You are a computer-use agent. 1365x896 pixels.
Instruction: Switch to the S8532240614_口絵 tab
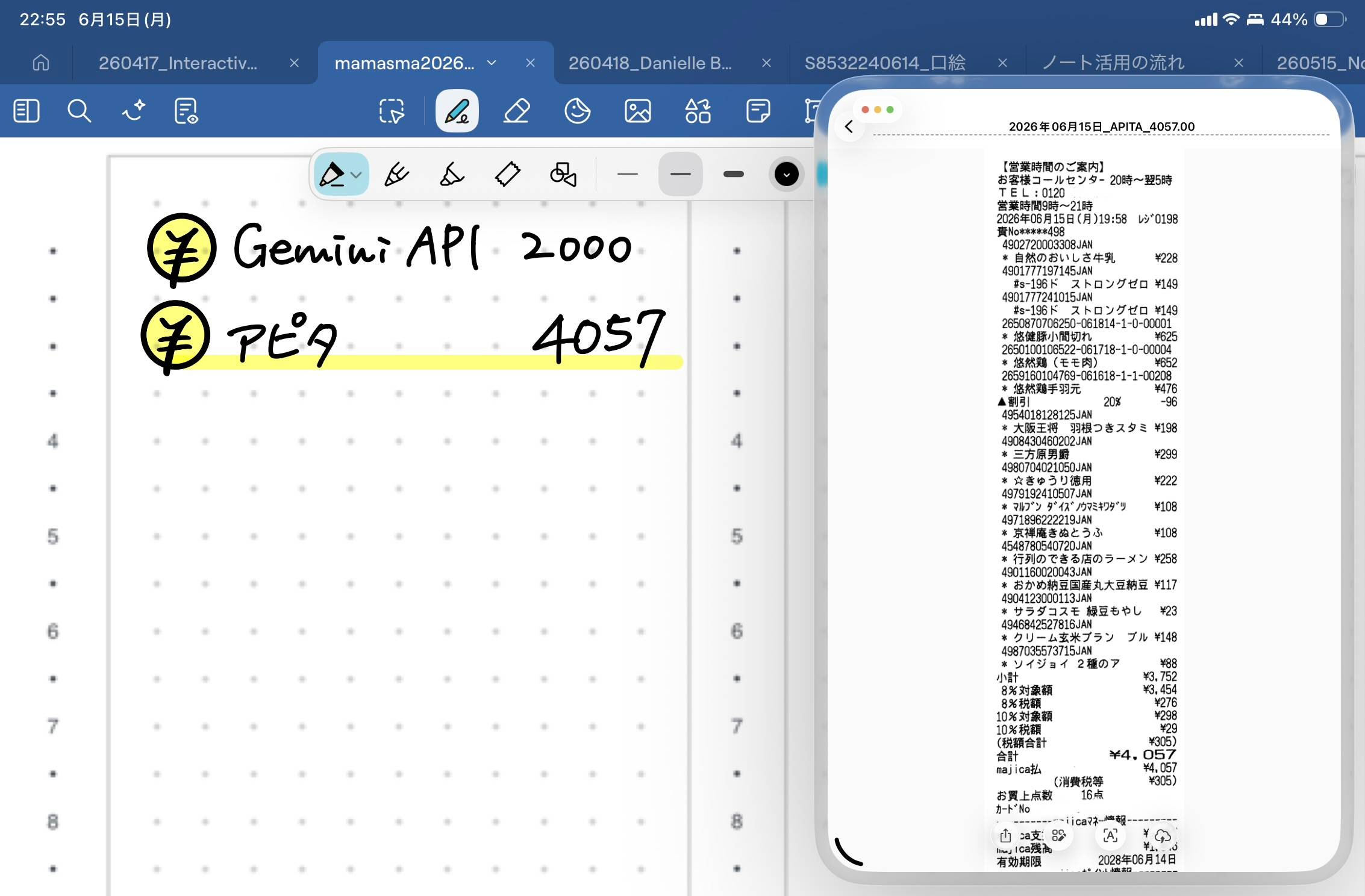click(x=885, y=63)
